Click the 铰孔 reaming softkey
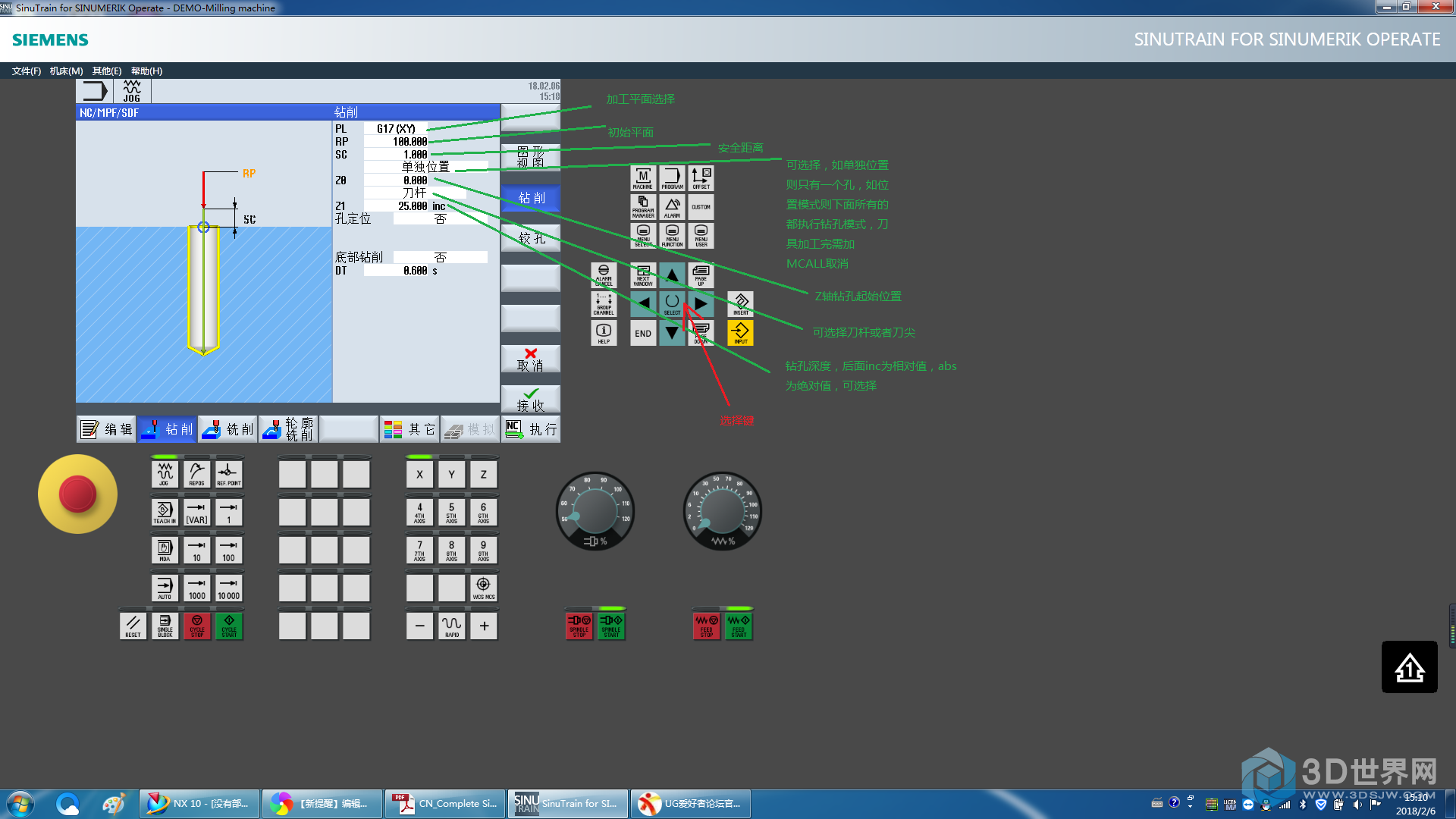The image size is (1456, 819). (x=531, y=238)
